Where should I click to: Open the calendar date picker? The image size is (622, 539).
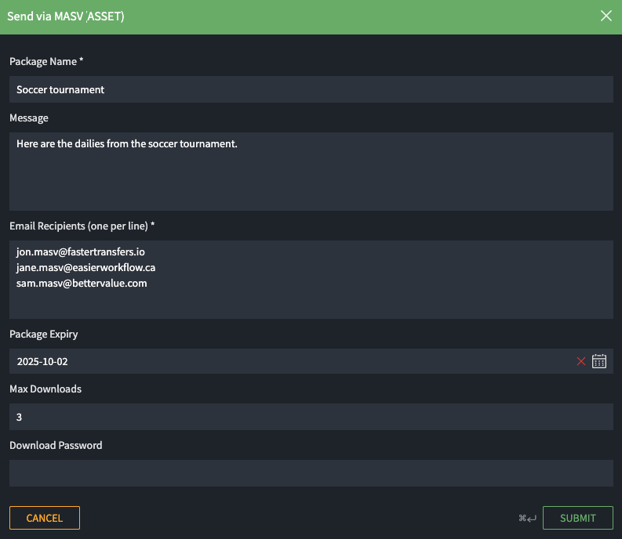(599, 361)
